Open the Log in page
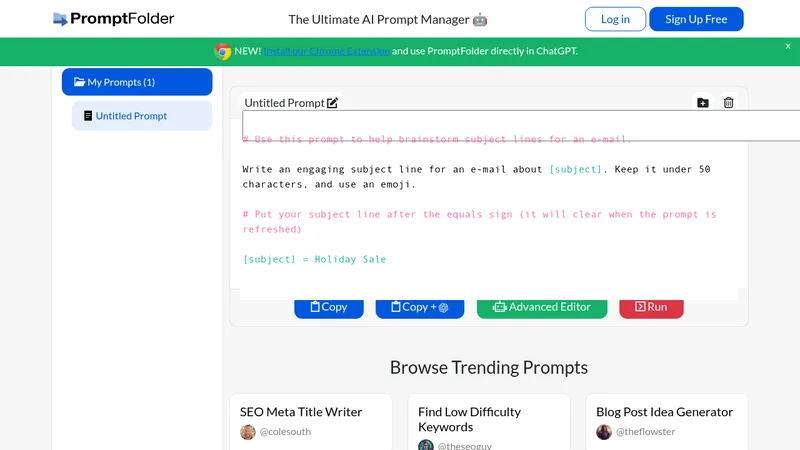Screen dimensions: 800x450 point(615,19)
